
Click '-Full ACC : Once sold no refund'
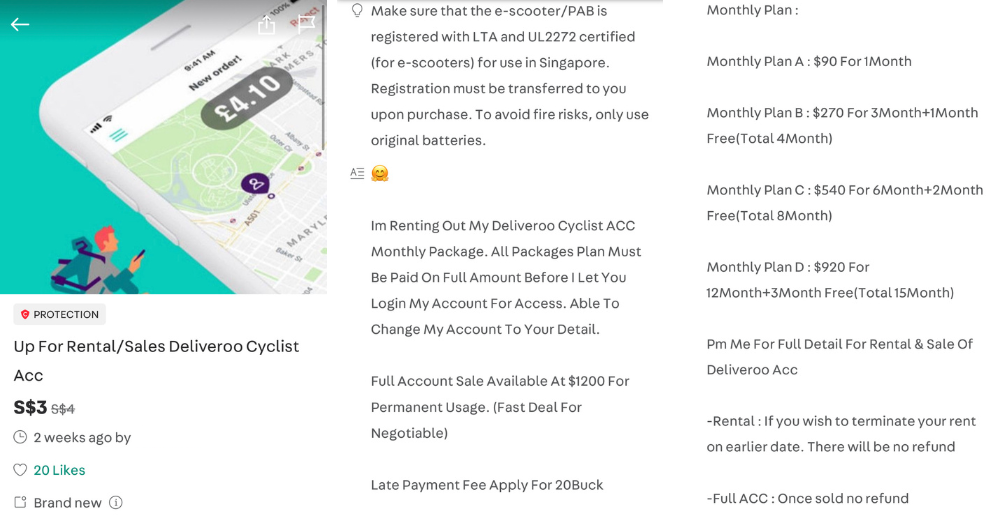click(807, 499)
